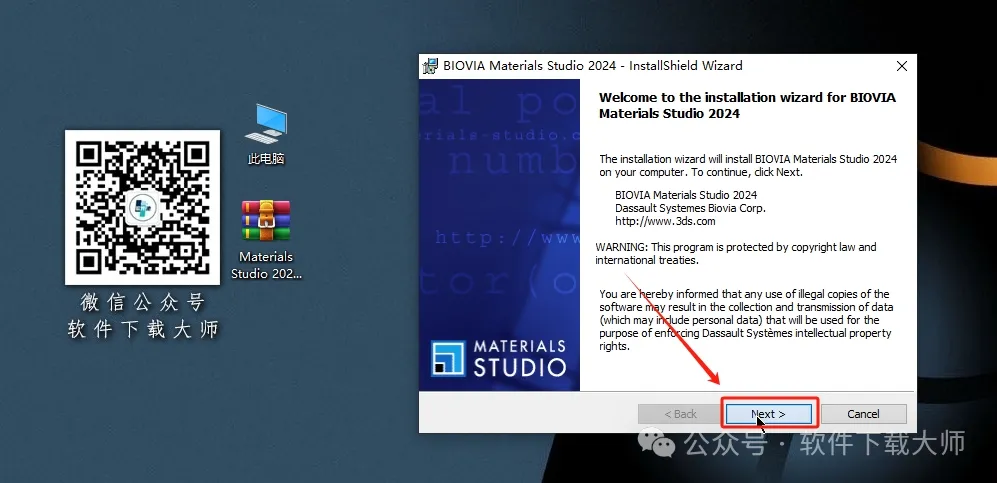Open the 此电脑 desktop icon
This screenshot has height=483, width=997.
click(266, 124)
